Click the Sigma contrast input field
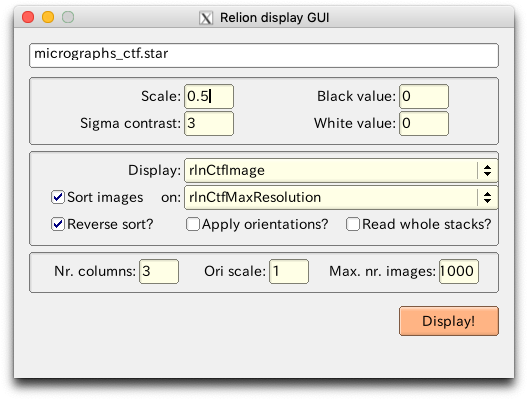528x400 pixels. (x=209, y=124)
